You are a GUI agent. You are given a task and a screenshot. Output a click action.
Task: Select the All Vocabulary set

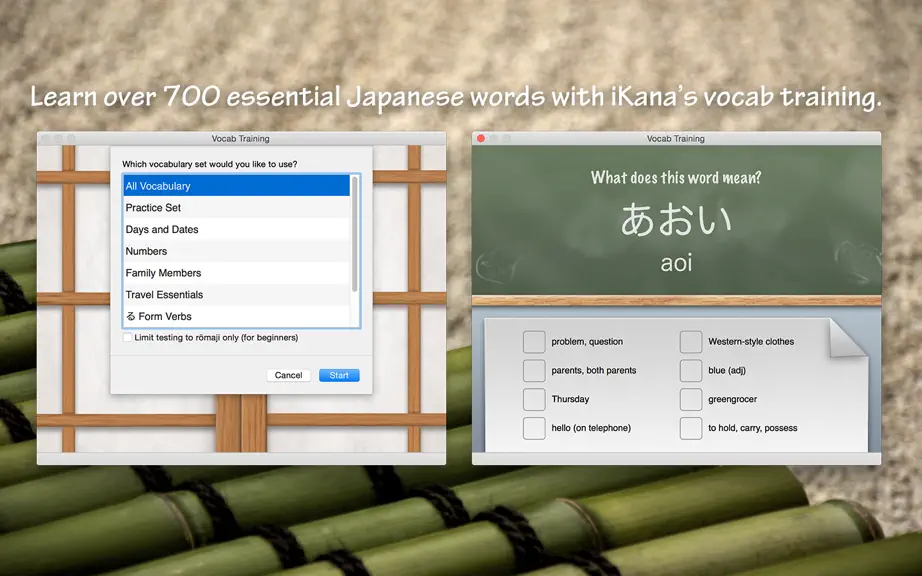click(x=236, y=186)
